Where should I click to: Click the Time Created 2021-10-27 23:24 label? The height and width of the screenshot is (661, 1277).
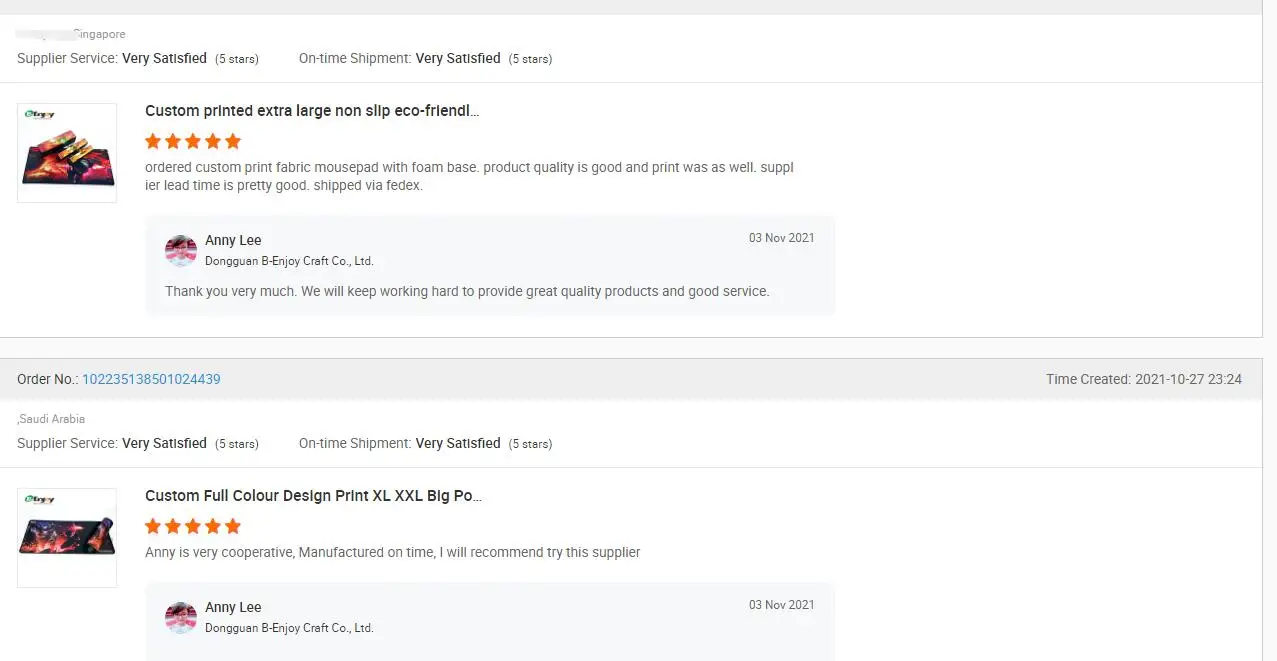(x=1143, y=380)
